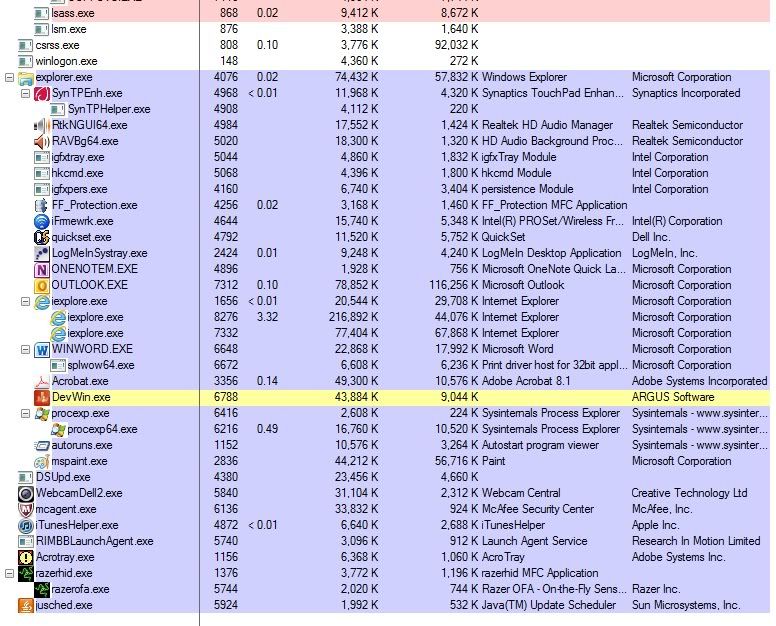The height and width of the screenshot is (626, 776).
Task: Click the 'Synaptics Incorporated' company cell
Action: [686, 93]
